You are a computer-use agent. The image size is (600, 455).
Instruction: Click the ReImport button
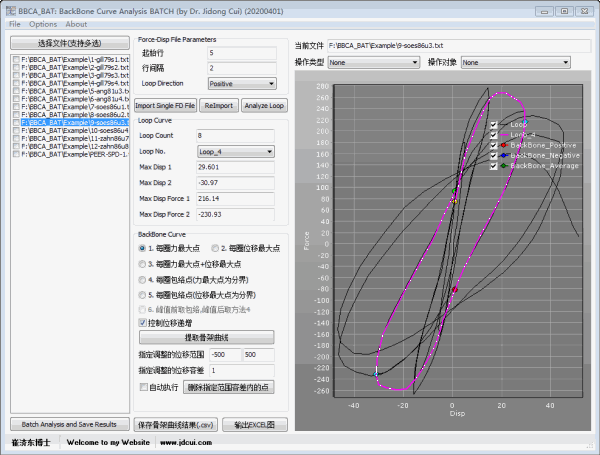(x=218, y=106)
